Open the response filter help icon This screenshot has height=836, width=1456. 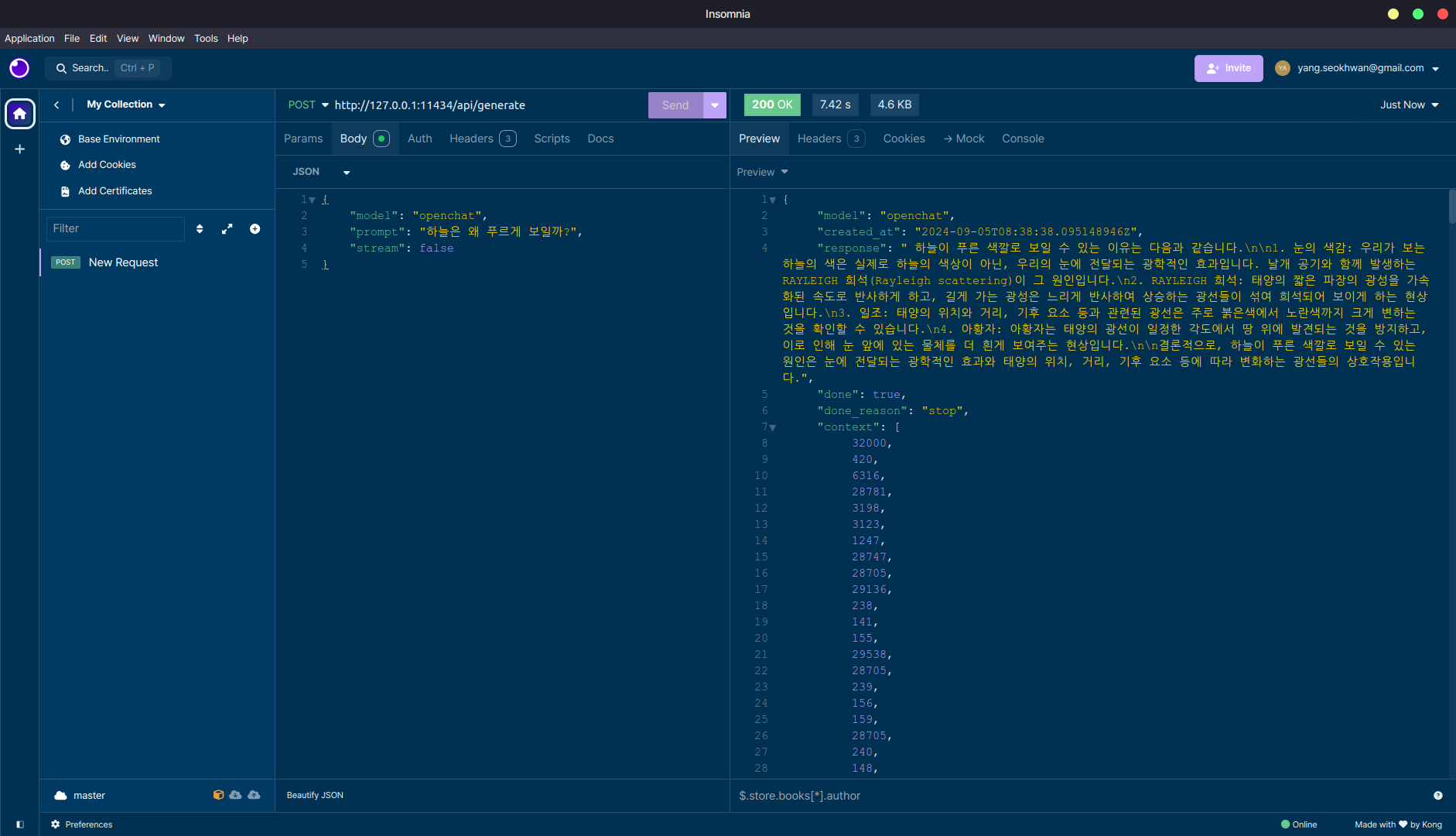coord(1438,796)
